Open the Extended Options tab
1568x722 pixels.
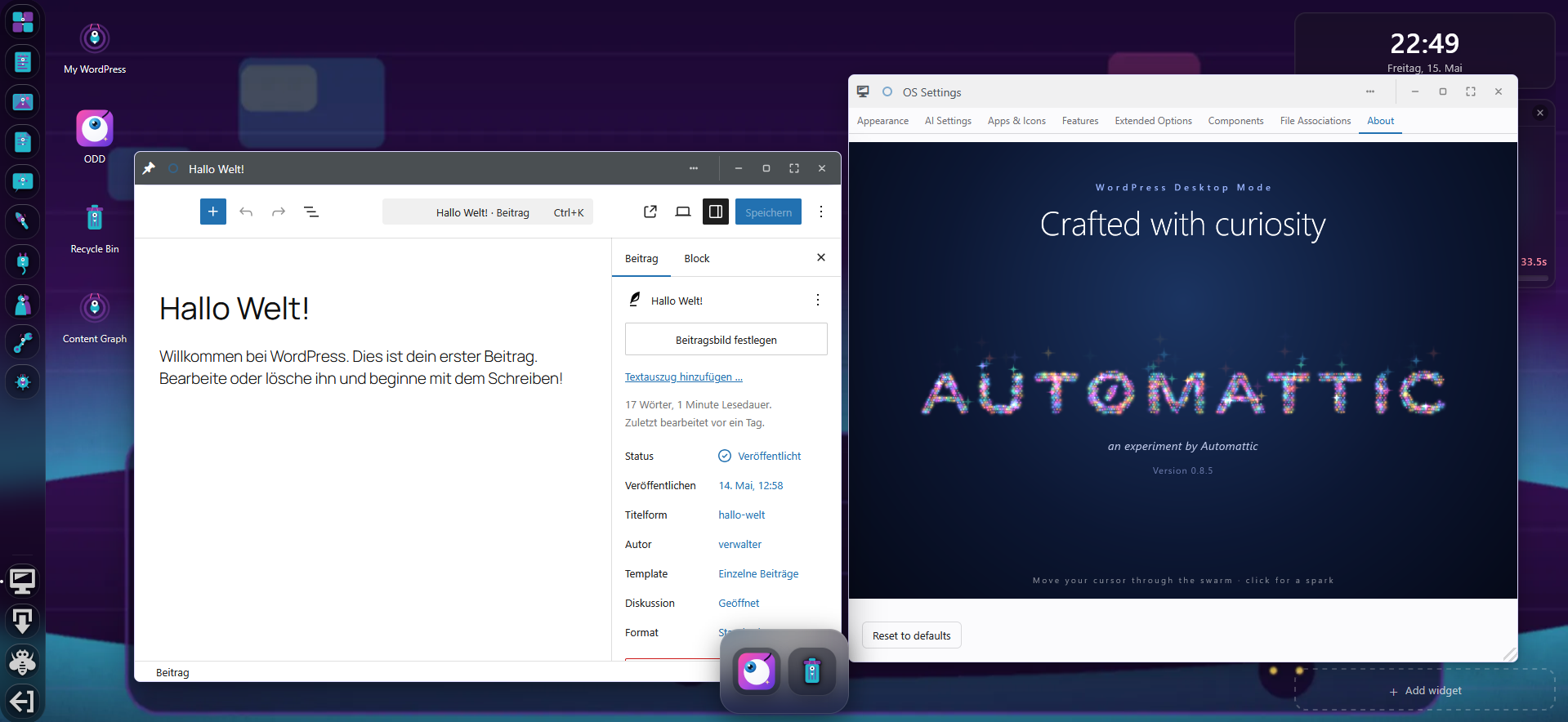coord(1153,121)
